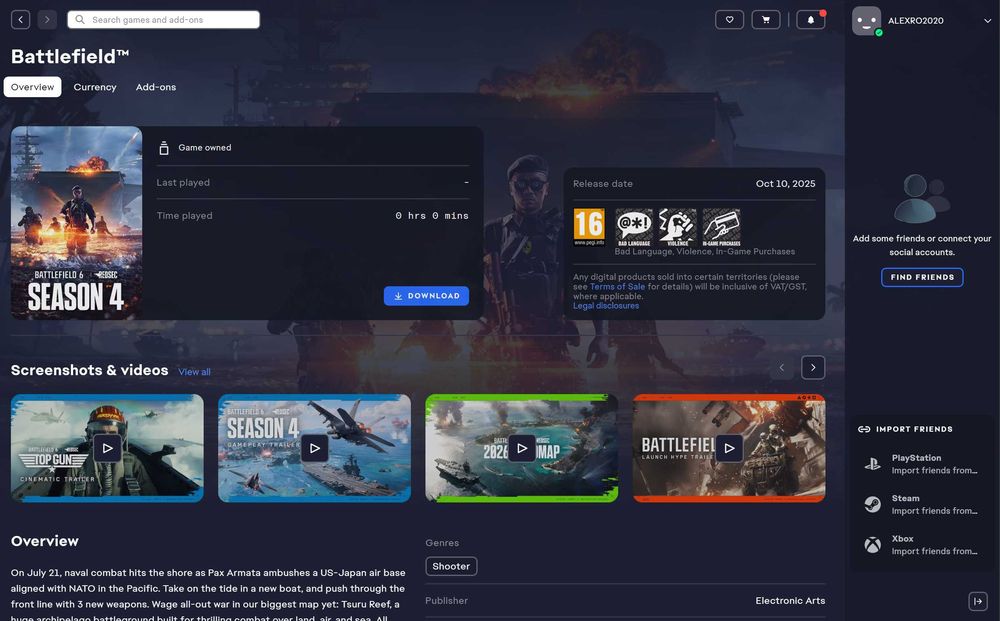Click the Bad Language rating icon
Screen dimensions: 1000x621
click(x=634, y=227)
